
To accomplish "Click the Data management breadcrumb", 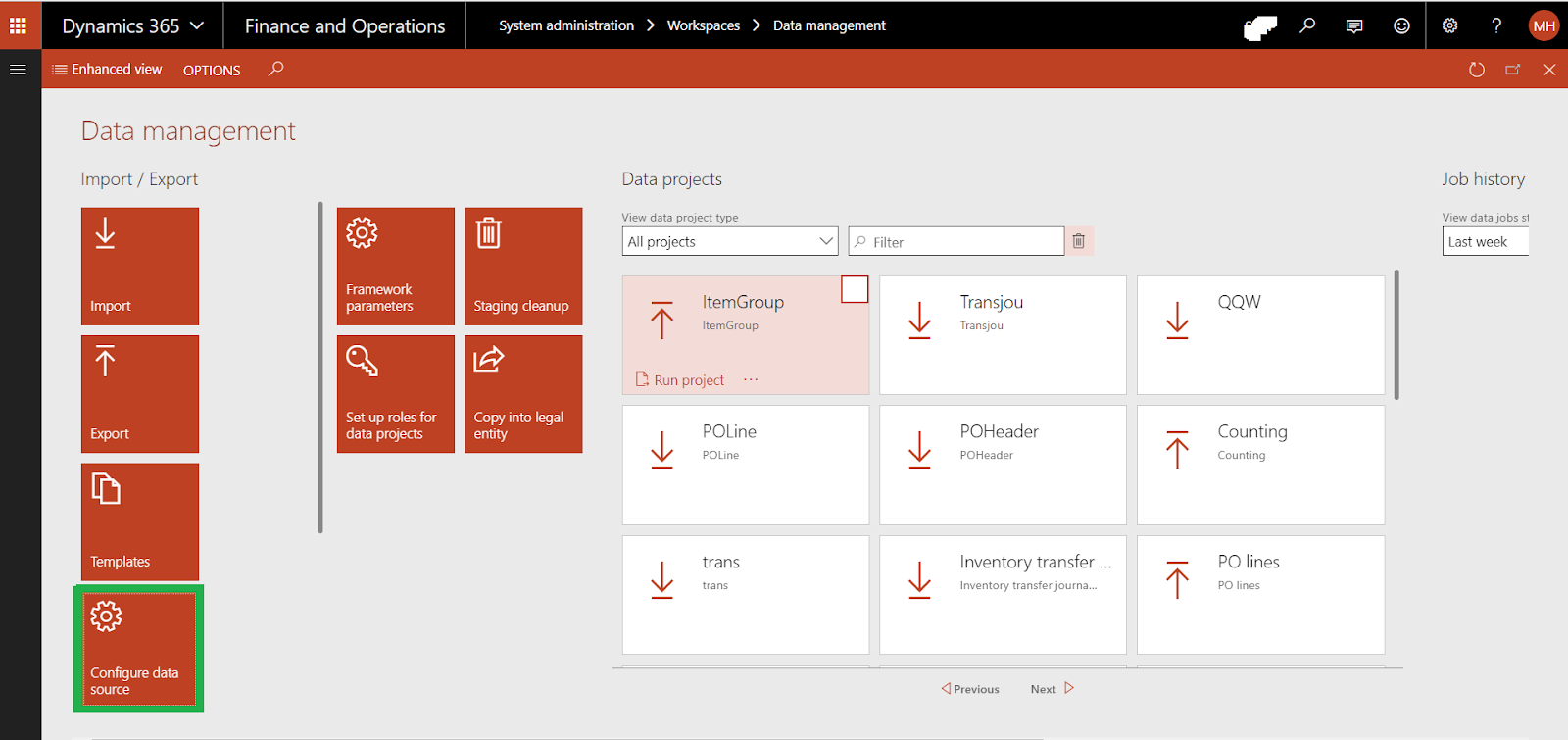I will 829,25.
